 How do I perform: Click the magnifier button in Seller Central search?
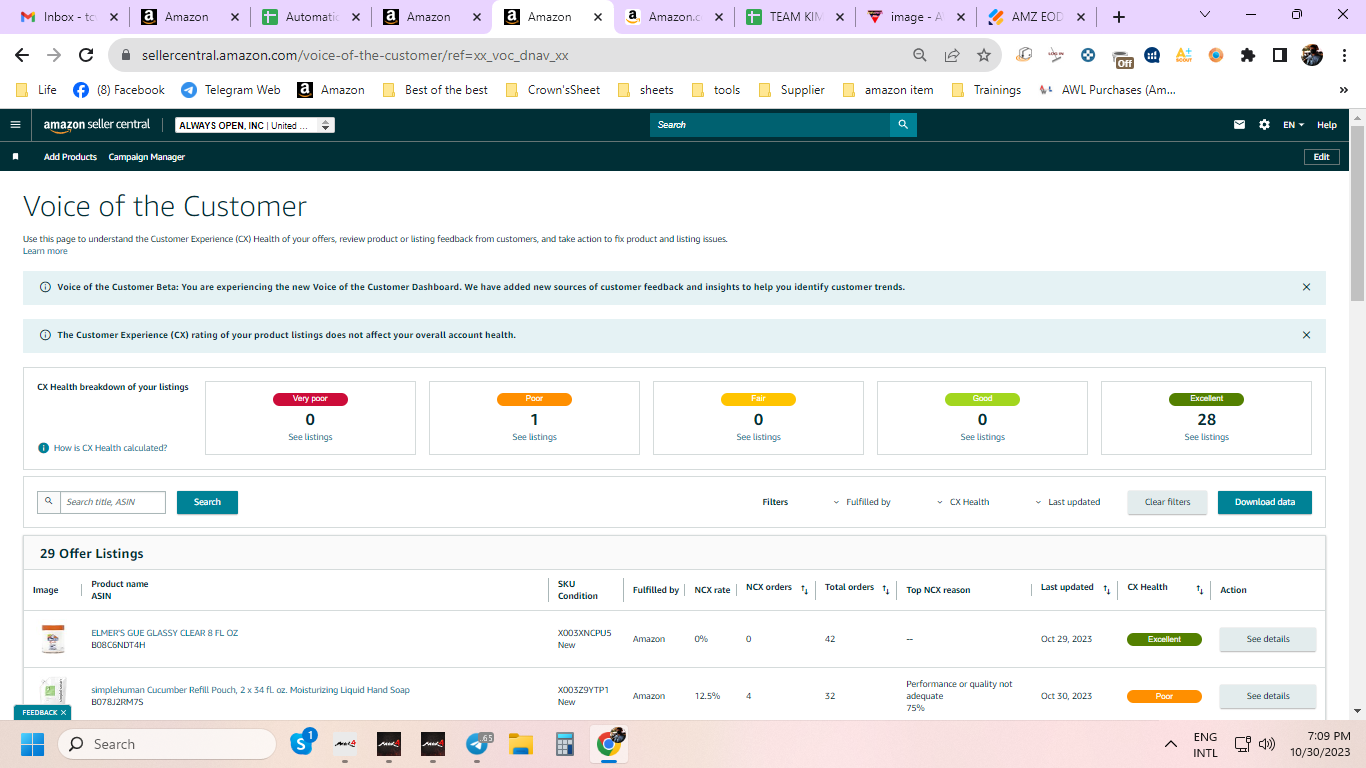[x=903, y=125]
